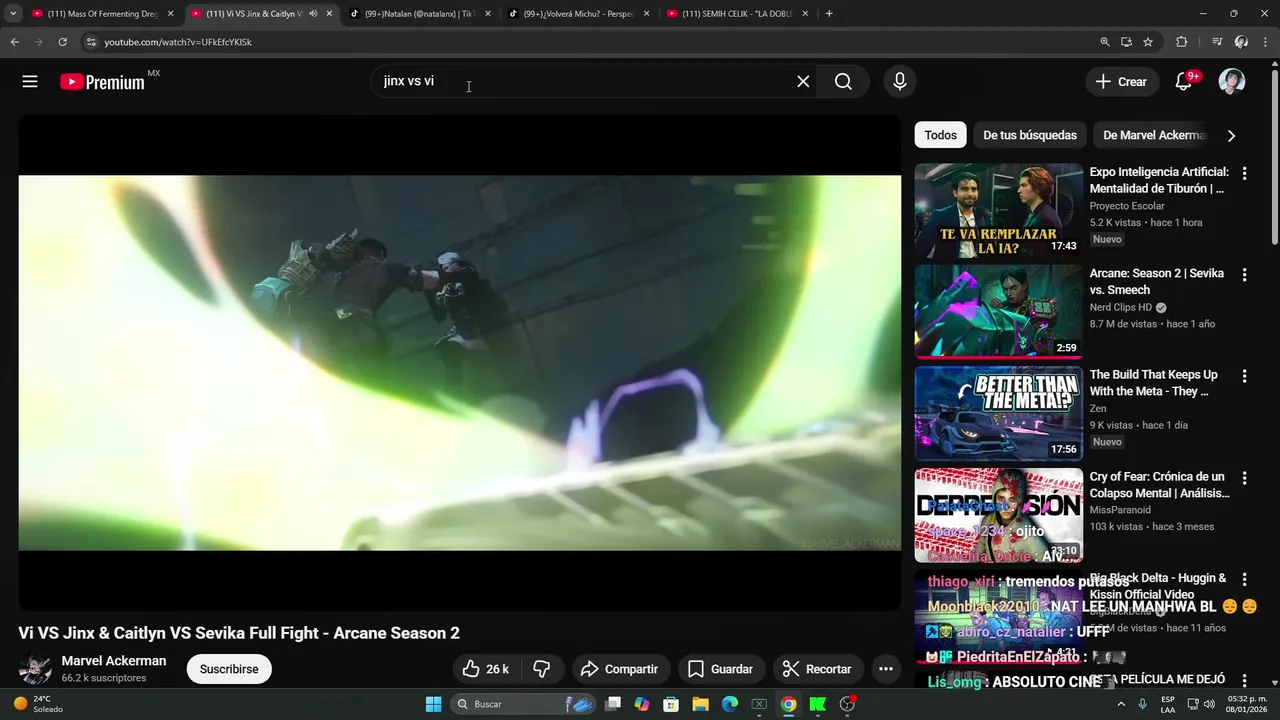
Task: Switch to ¿Volverá Michu? TikTok tab
Action: 577,14
